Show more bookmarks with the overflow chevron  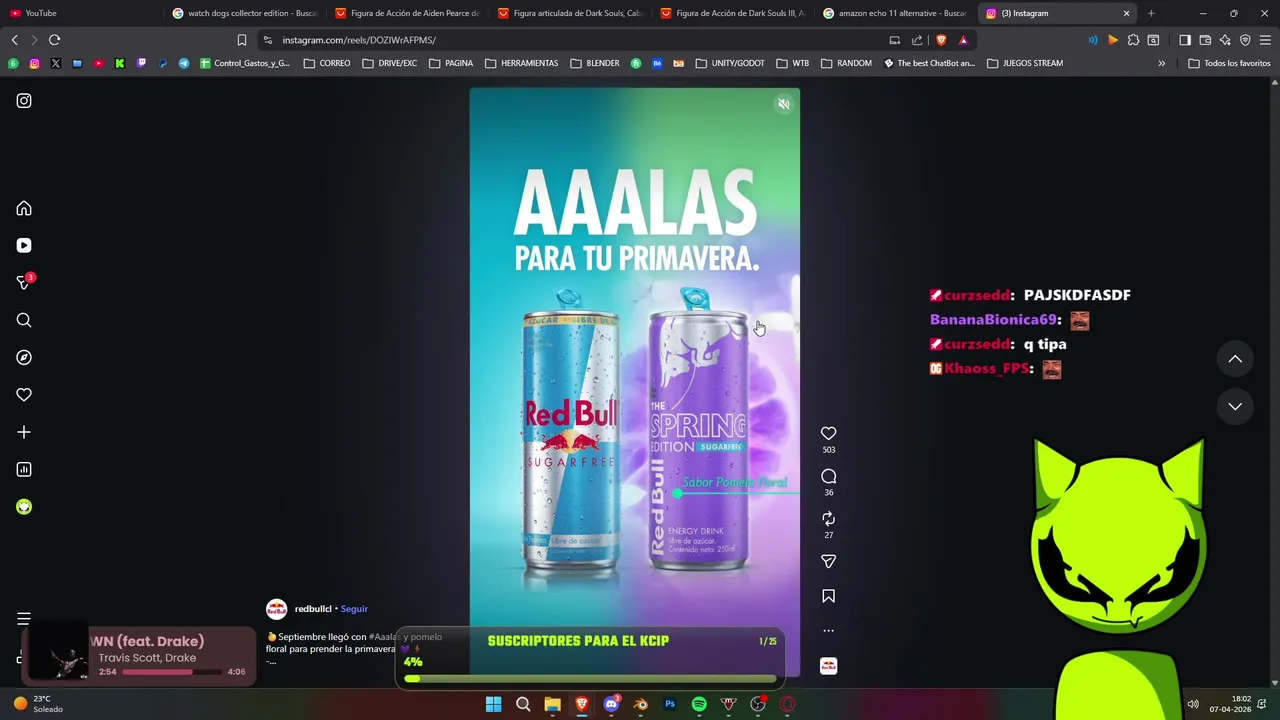[x=1161, y=63]
